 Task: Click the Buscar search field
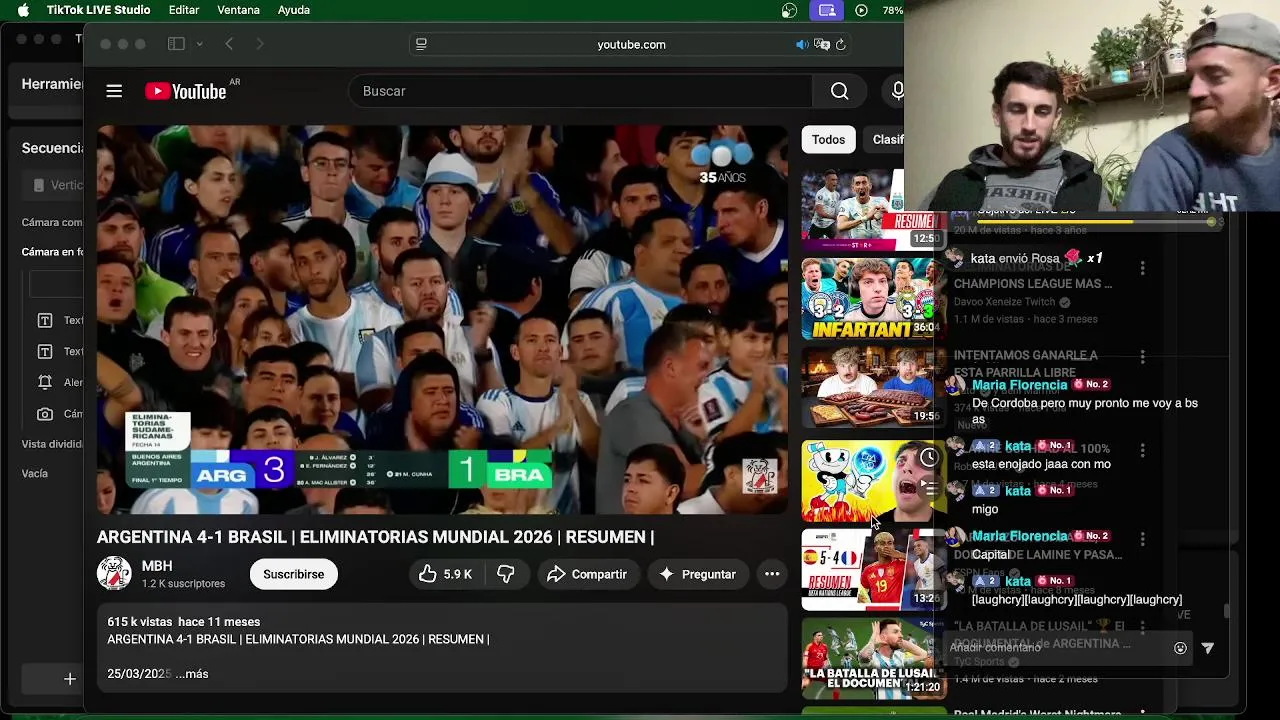click(580, 91)
